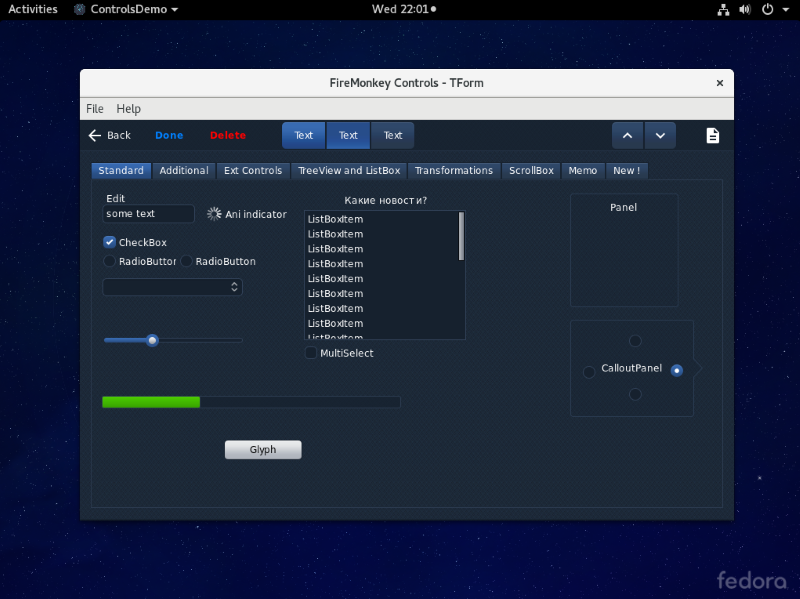Open the ScrollBox tab
This screenshot has width=800, height=599.
pos(531,170)
